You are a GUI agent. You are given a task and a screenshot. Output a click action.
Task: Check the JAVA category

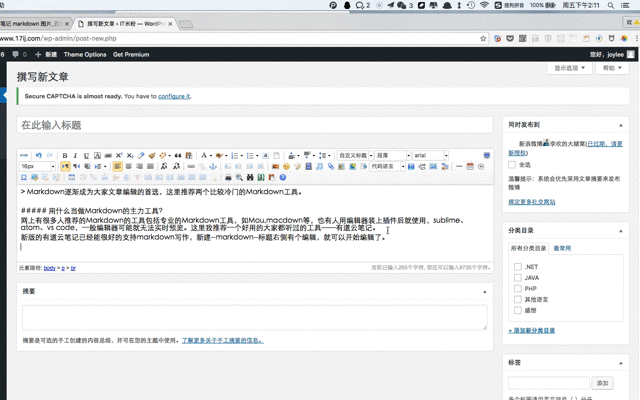(x=518, y=278)
